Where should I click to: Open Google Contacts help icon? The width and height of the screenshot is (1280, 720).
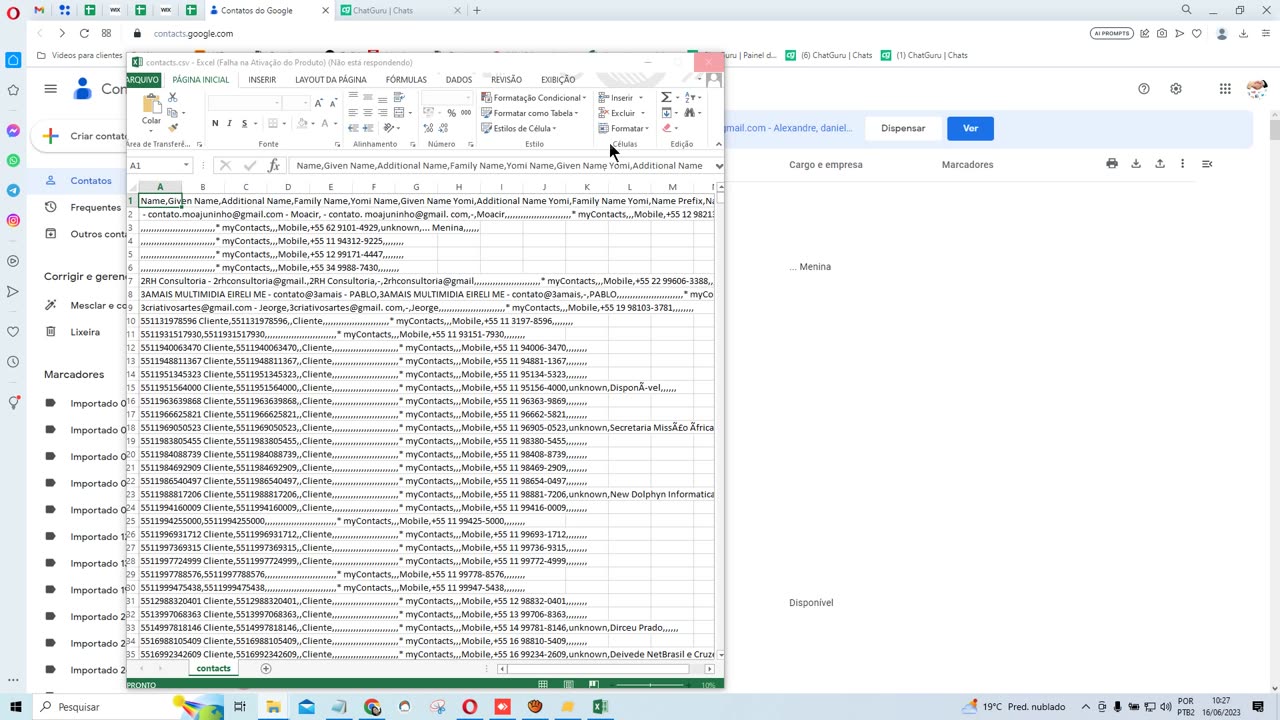pos(1144,89)
